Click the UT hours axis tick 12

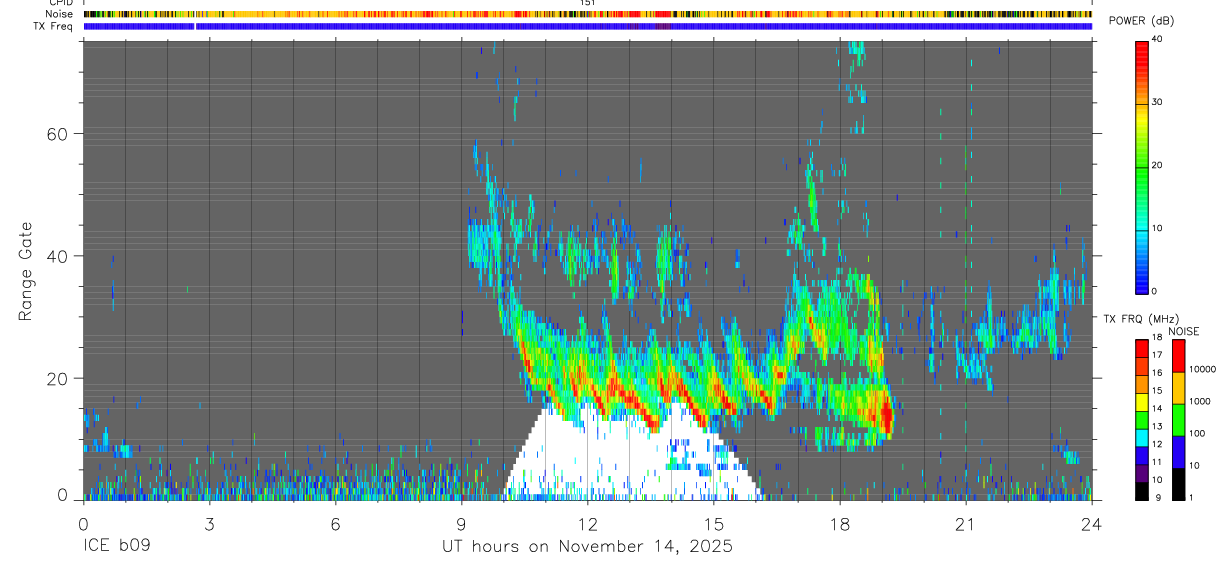coord(588,523)
